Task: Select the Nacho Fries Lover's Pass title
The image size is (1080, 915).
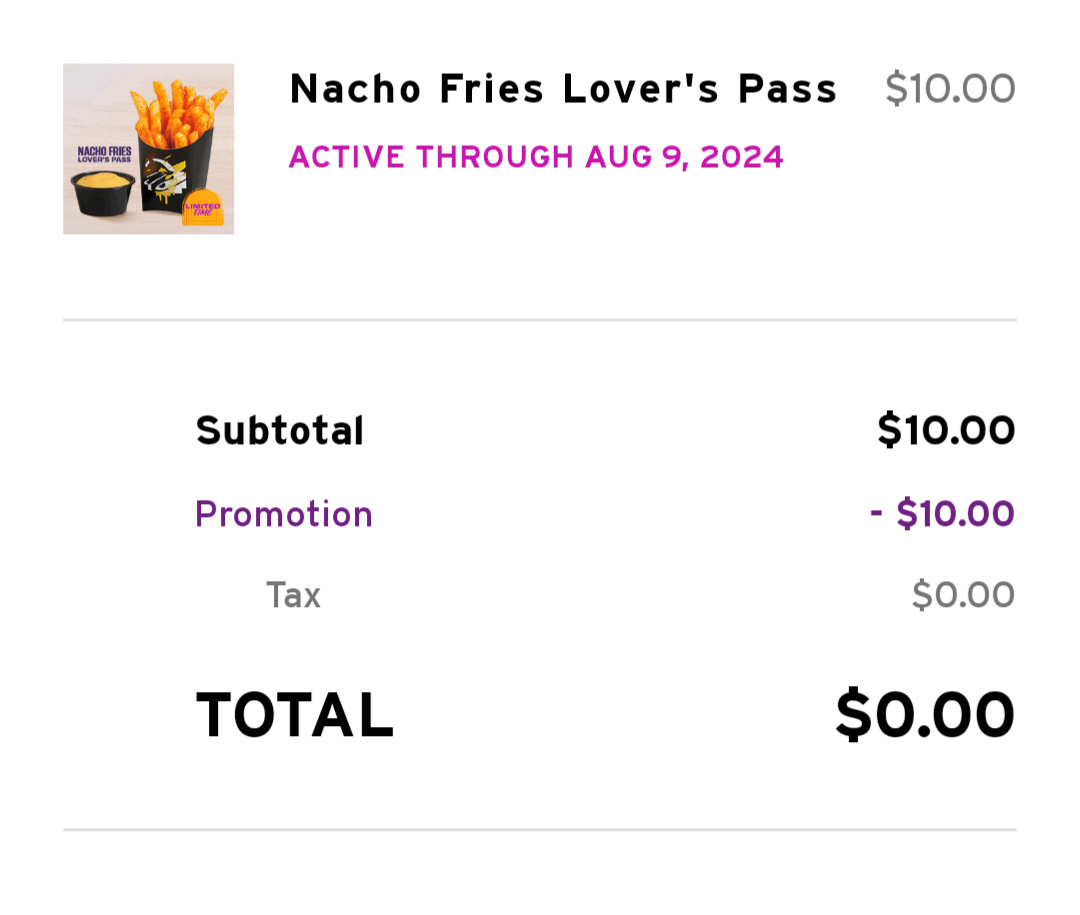Action: click(563, 89)
